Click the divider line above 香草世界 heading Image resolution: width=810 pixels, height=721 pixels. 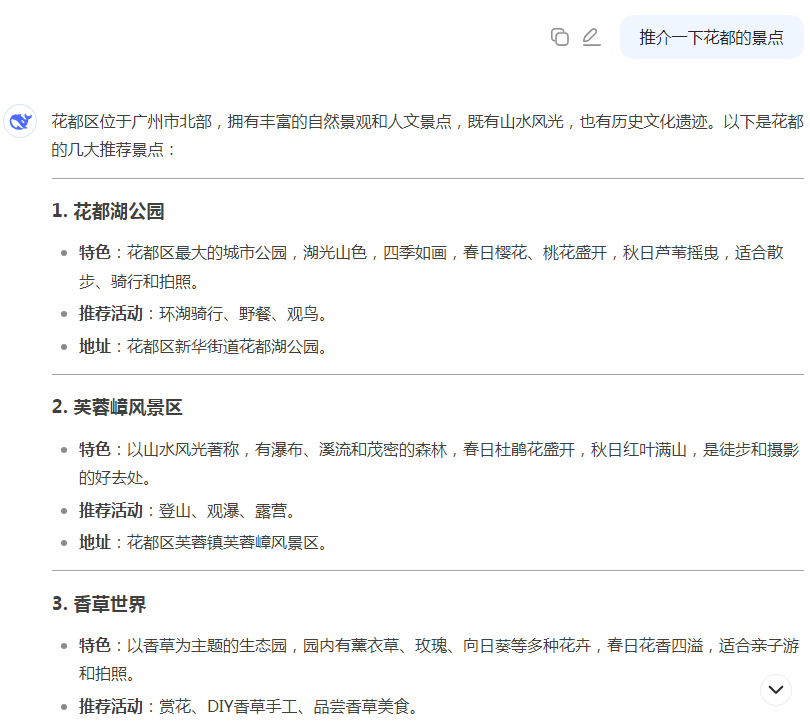pyautogui.click(x=427, y=571)
